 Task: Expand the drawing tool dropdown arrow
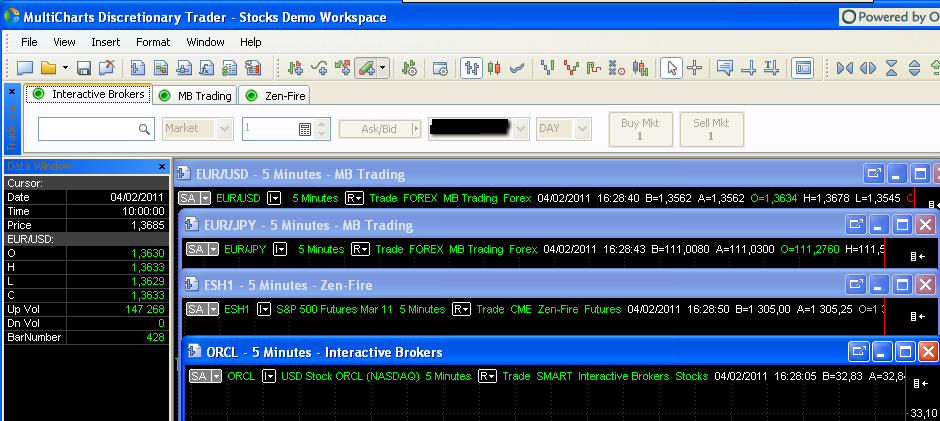point(382,68)
